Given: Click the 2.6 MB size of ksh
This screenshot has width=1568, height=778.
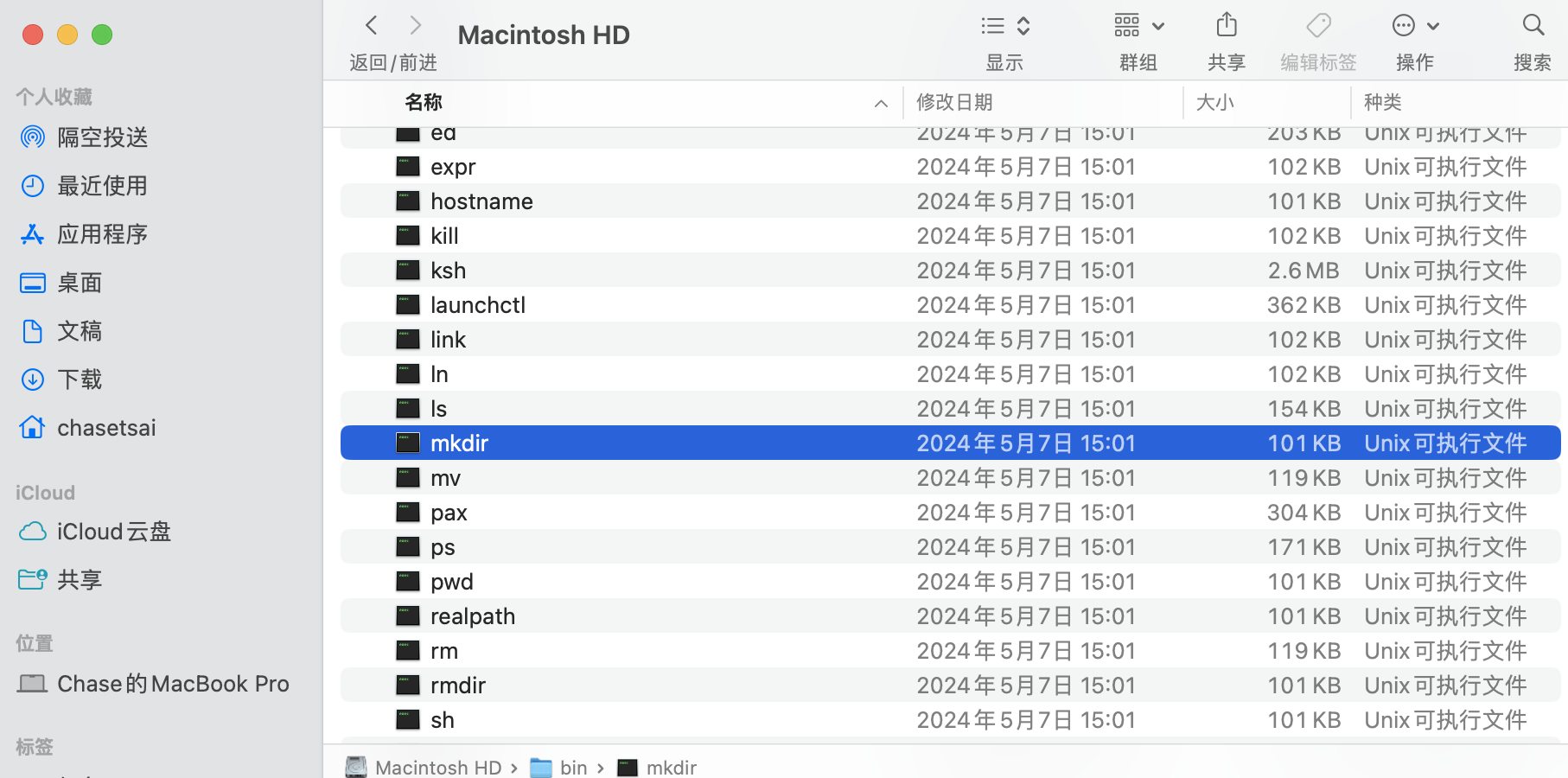Looking at the screenshot, I should coord(1303,271).
